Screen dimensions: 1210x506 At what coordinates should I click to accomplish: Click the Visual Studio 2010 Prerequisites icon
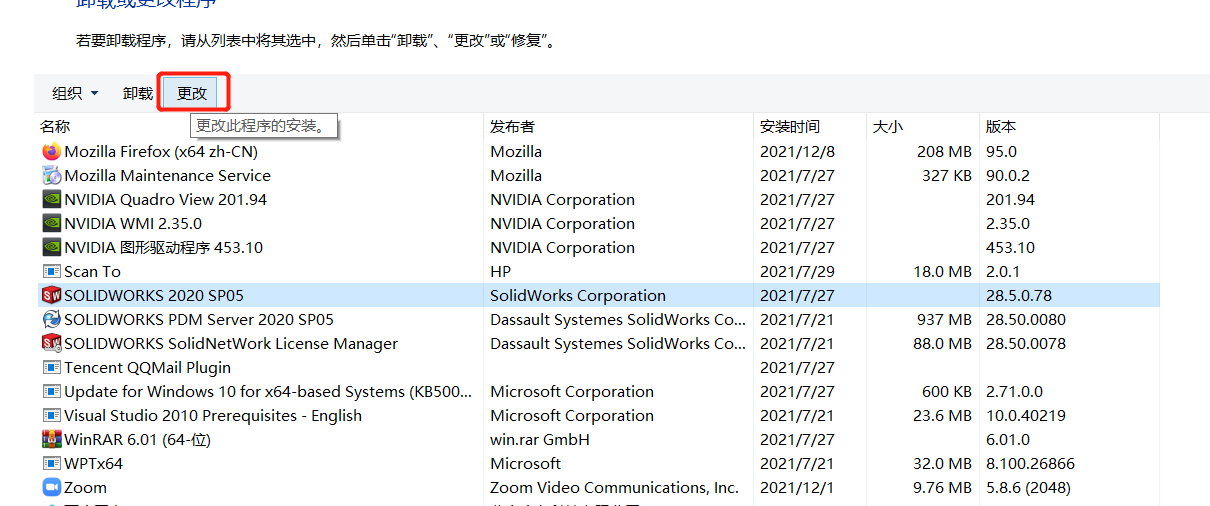point(52,416)
